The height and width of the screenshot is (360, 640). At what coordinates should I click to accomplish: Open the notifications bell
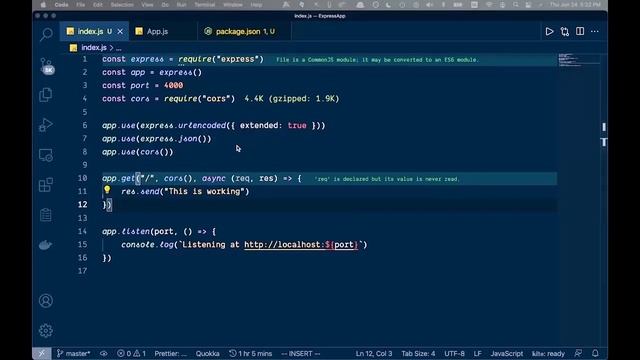point(595,353)
